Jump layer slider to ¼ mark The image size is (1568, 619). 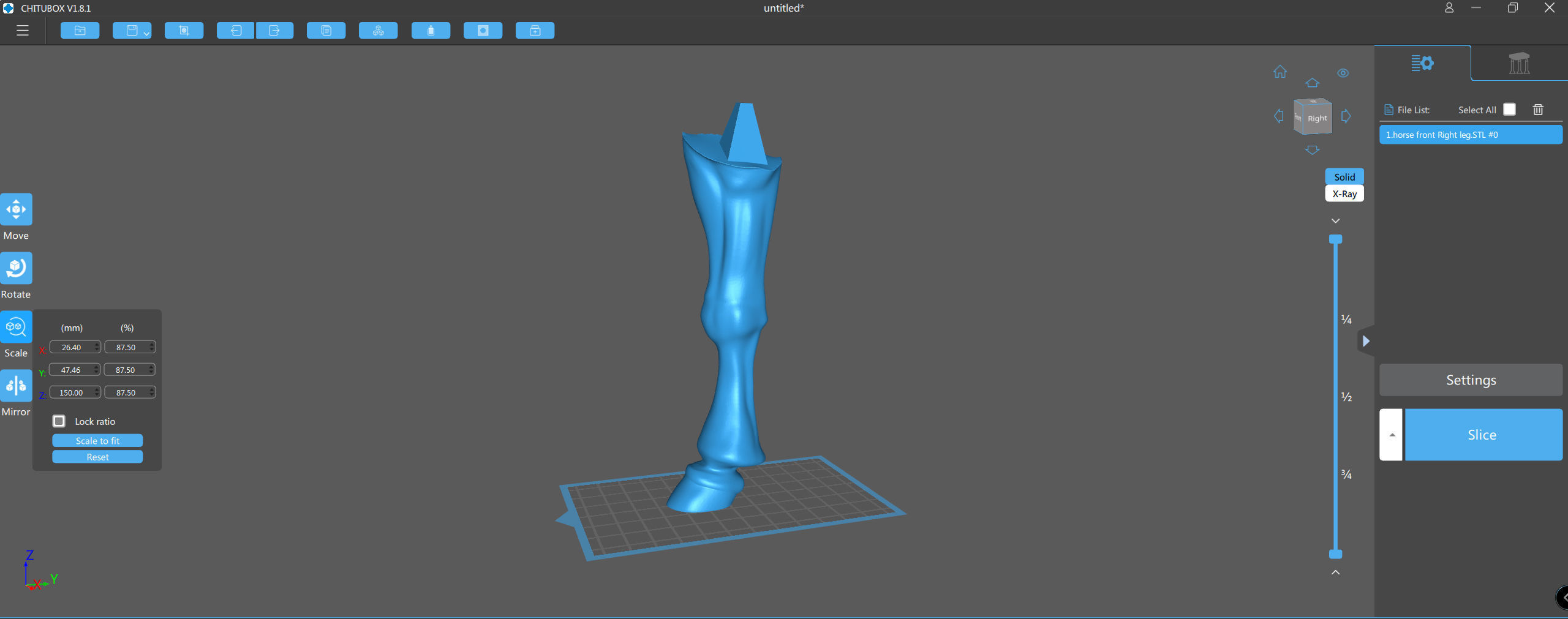click(x=1346, y=319)
